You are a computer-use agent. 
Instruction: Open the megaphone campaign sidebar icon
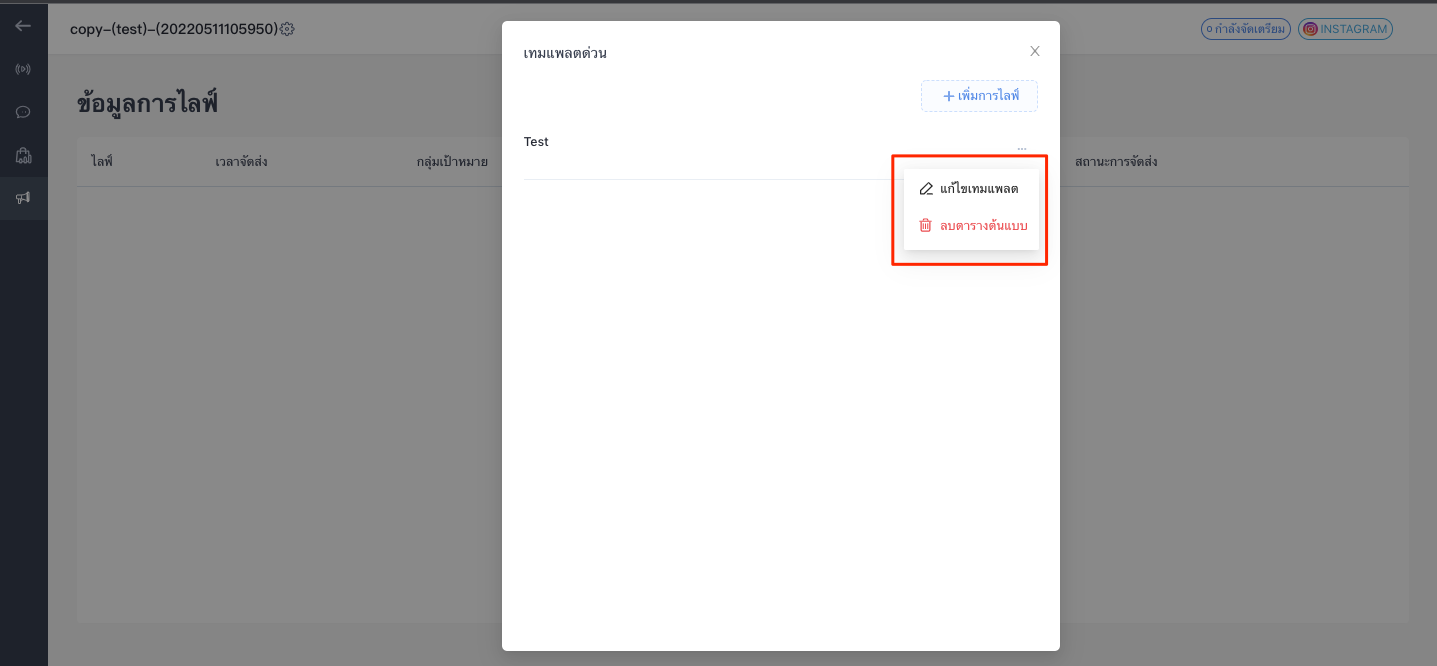click(x=23, y=198)
